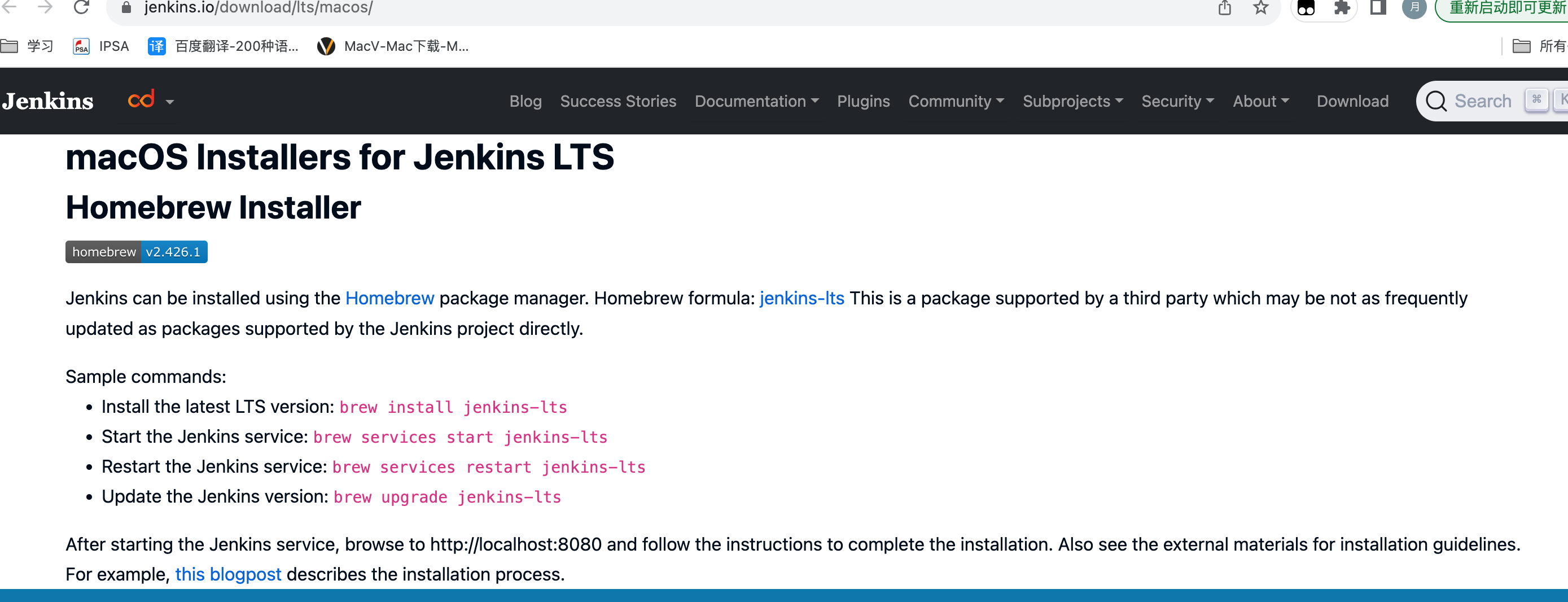Viewport: 1568px width, 602px height.
Task: Open the 学习 bookmarks folder
Action: (28, 46)
